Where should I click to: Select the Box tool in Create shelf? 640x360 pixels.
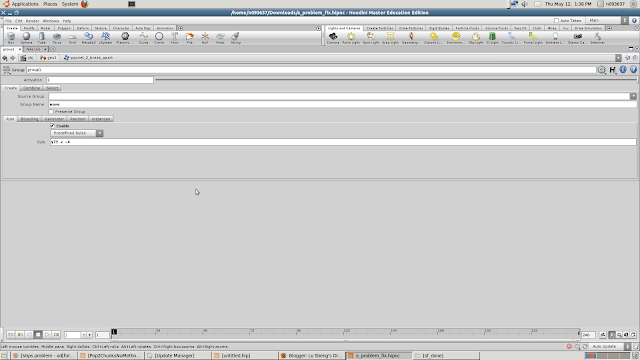(x=11, y=38)
